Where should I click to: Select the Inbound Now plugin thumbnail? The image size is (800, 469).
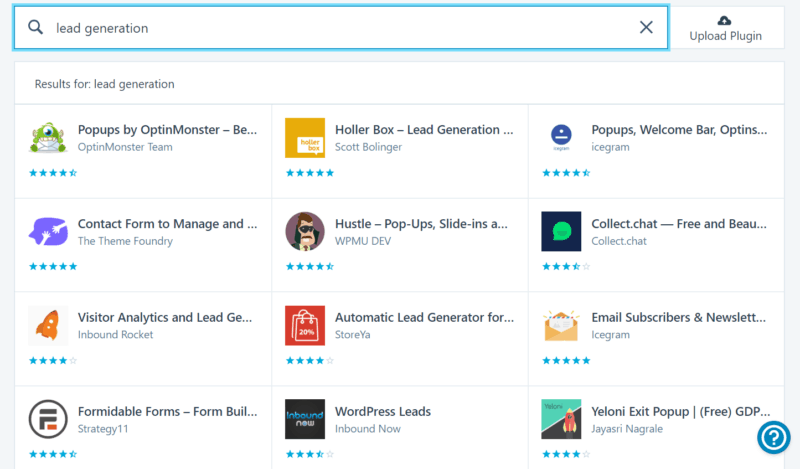(305, 419)
